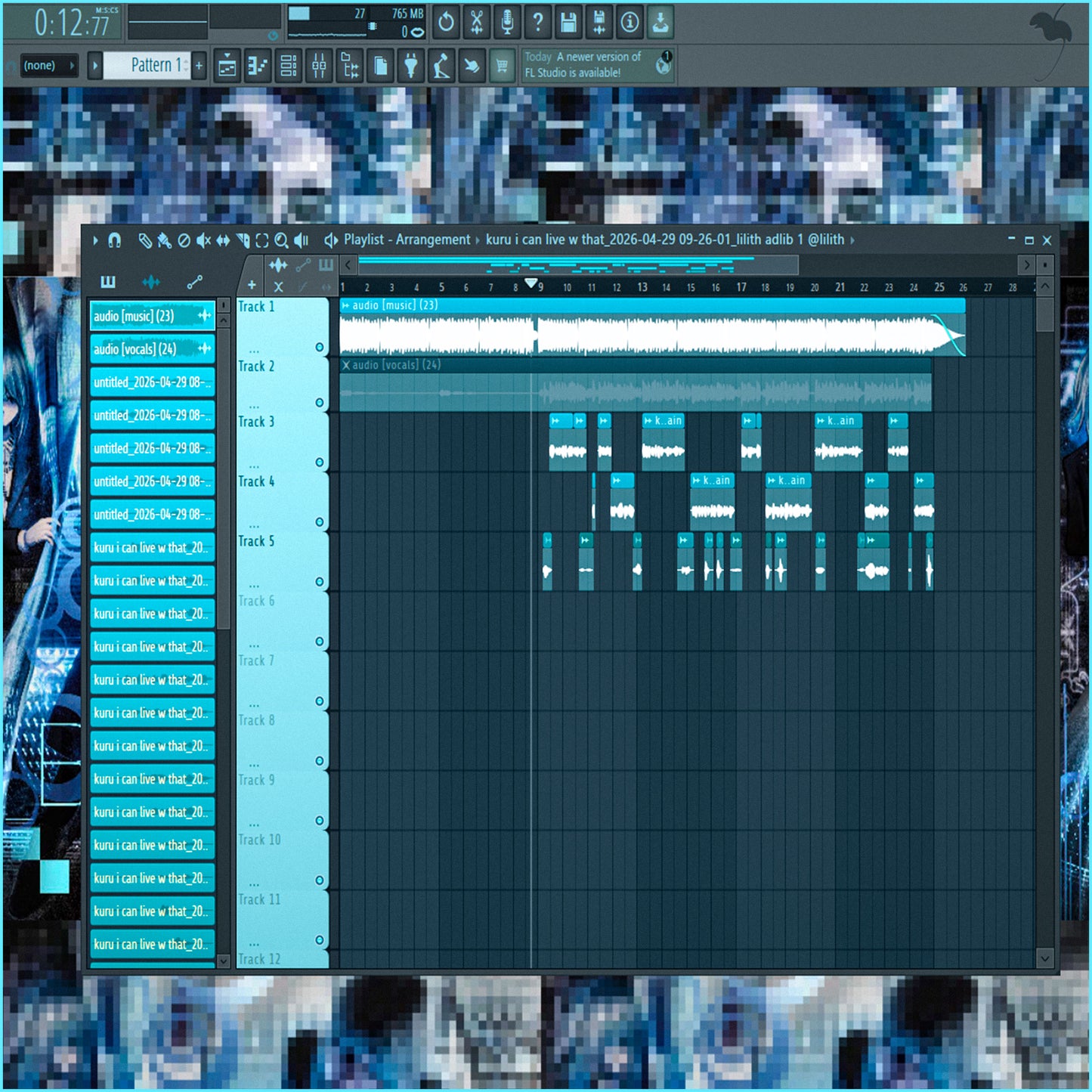Viewport: 1092px width, 1092px height.
Task: Click the Playlist vertical scrollbar down arrow
Action: (1044, 958)
